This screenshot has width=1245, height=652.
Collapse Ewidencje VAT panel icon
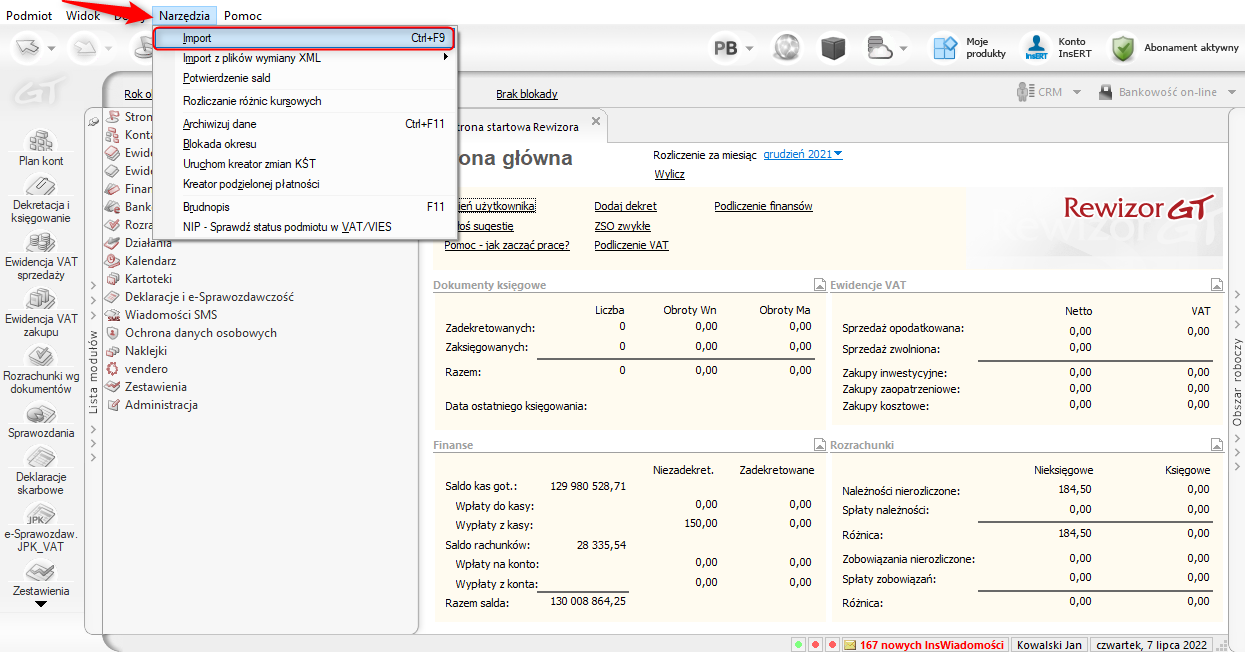coord(1217,285)
